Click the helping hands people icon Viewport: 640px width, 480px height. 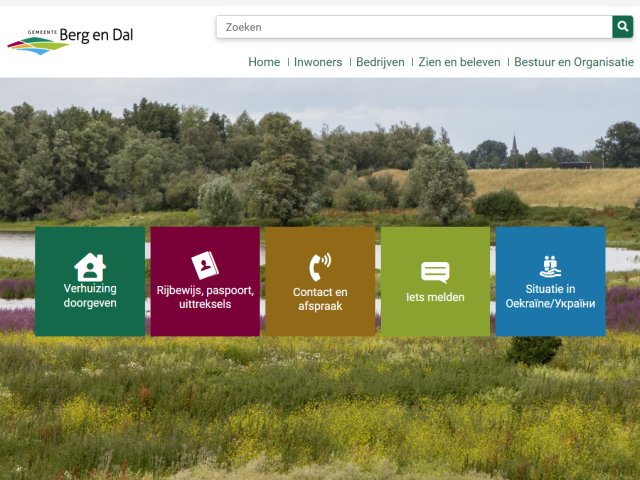[x=550, y=267]
